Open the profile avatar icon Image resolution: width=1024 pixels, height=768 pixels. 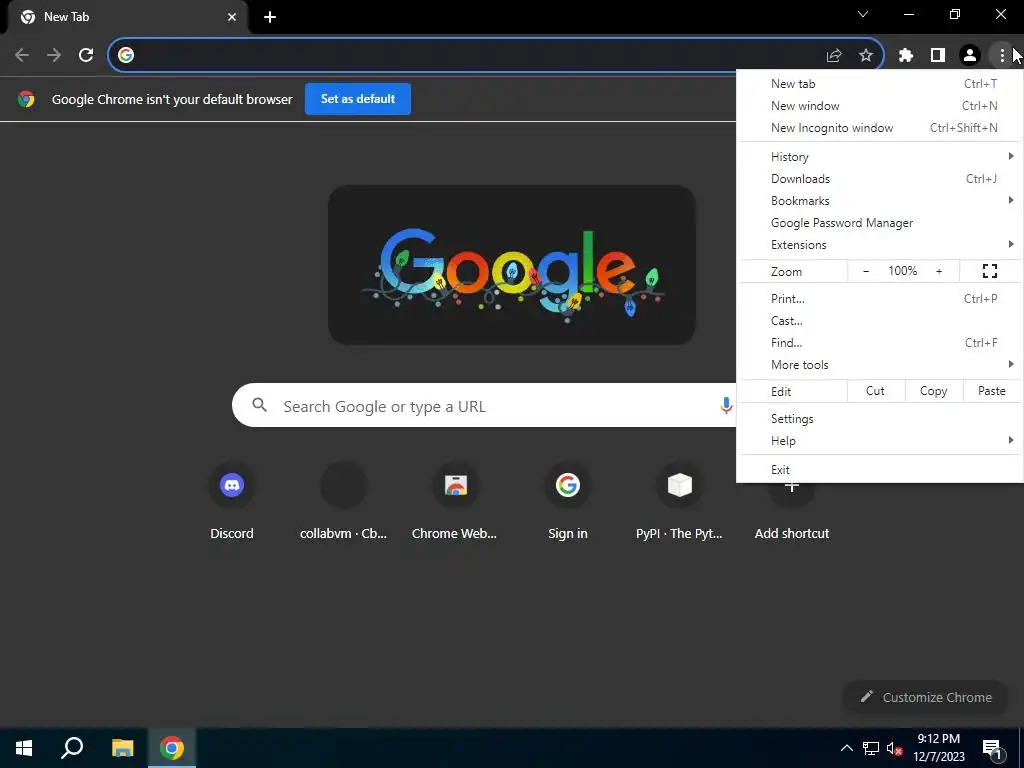click(x=970, y=56)
